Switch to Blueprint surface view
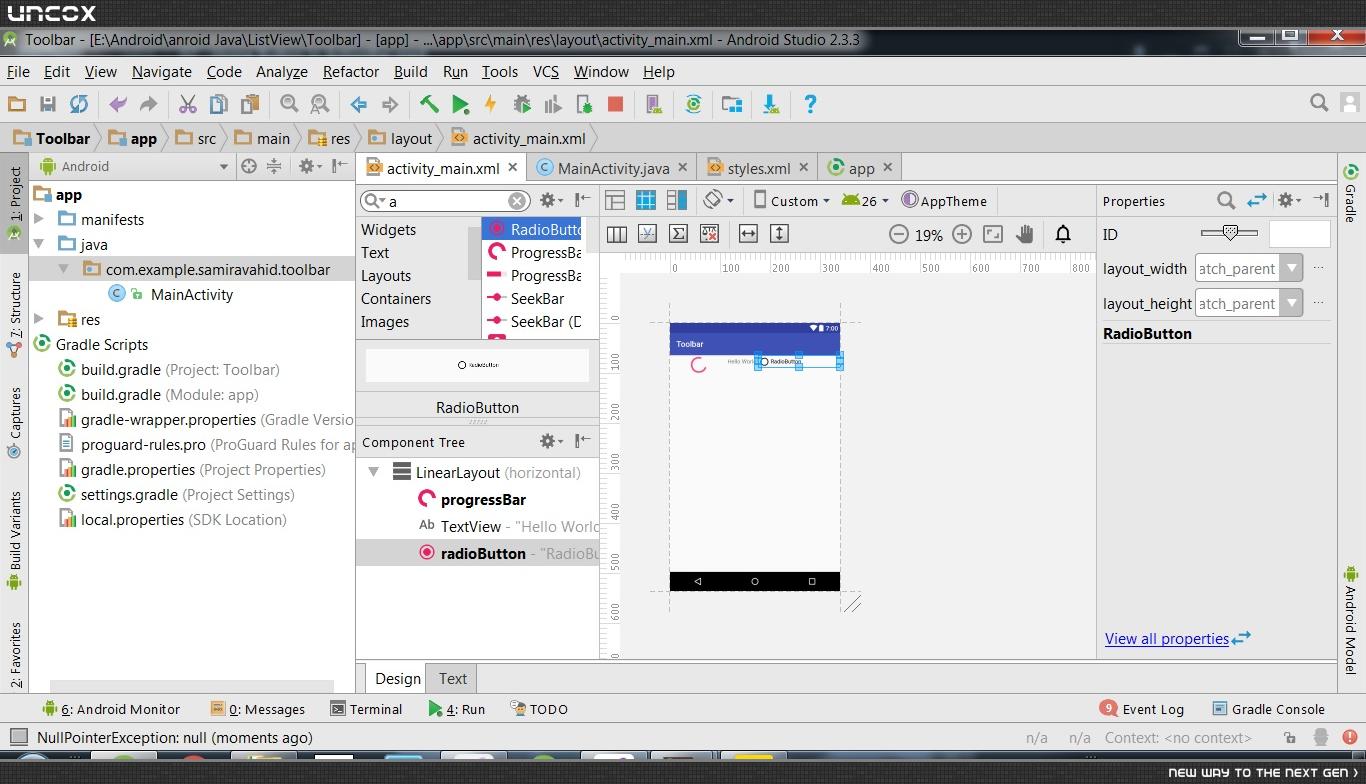This screenshot has height=784, width=1366. click(646, 200)
